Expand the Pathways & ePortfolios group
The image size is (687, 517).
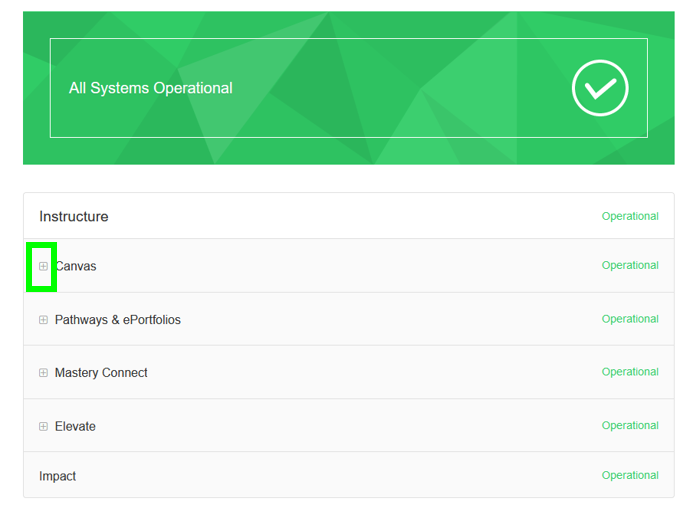tap(43, 320)
